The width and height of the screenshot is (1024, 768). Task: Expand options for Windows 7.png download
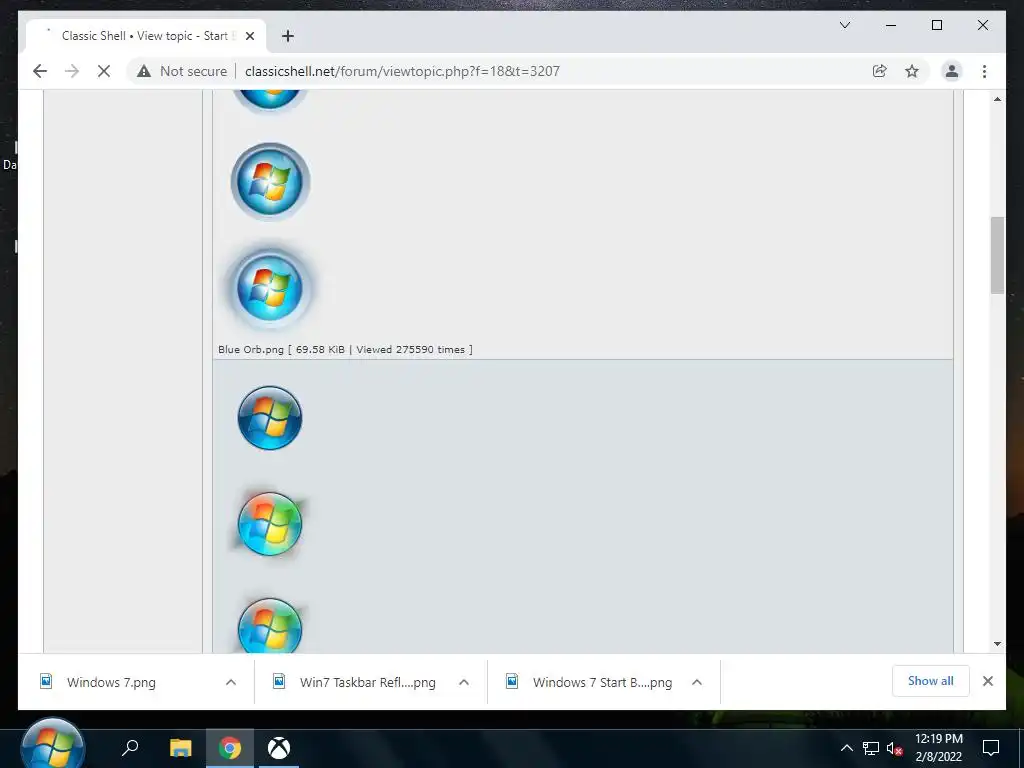pyautogui.click(x=231, y=682)
